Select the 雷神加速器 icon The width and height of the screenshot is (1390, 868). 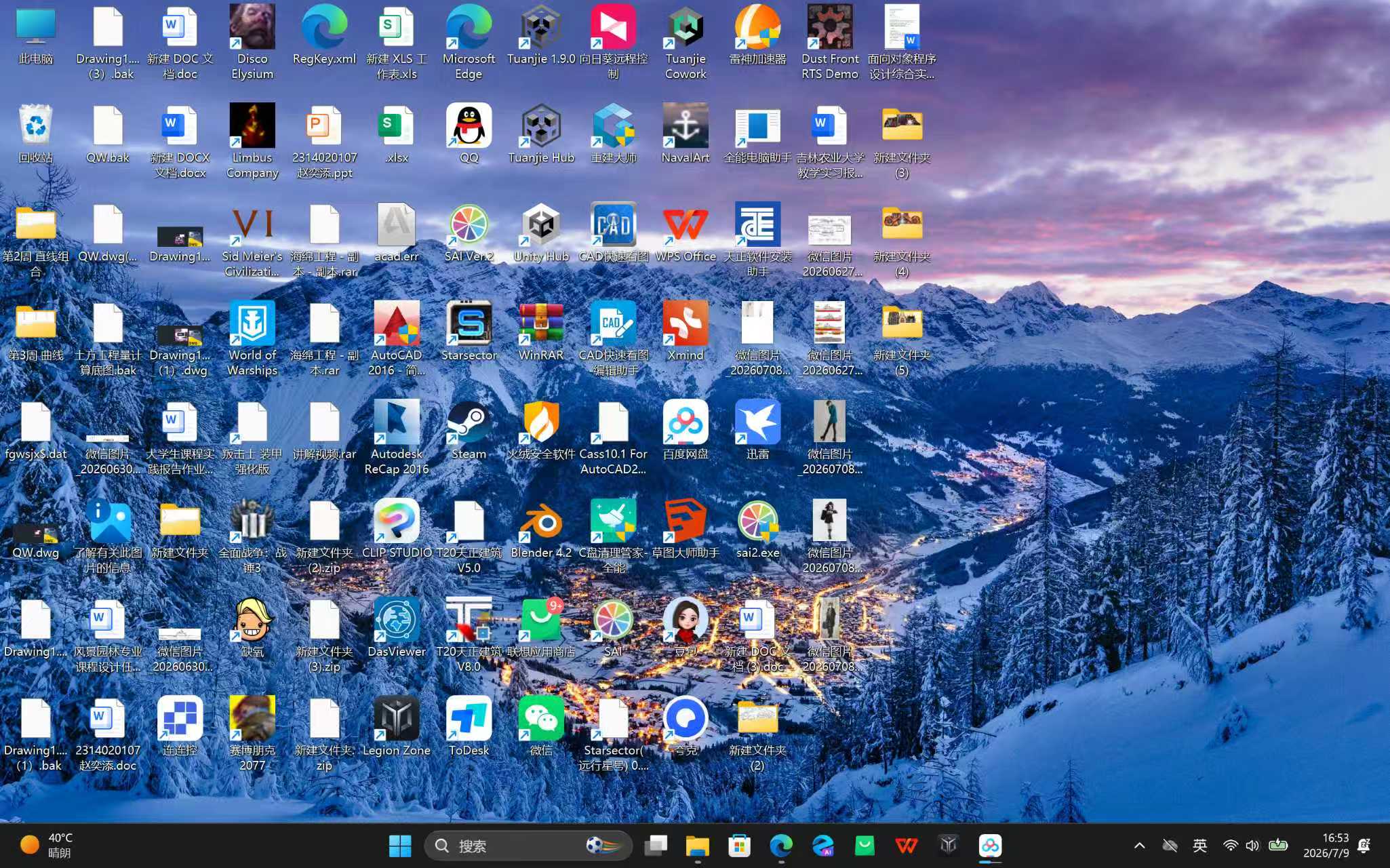[757, 35]
